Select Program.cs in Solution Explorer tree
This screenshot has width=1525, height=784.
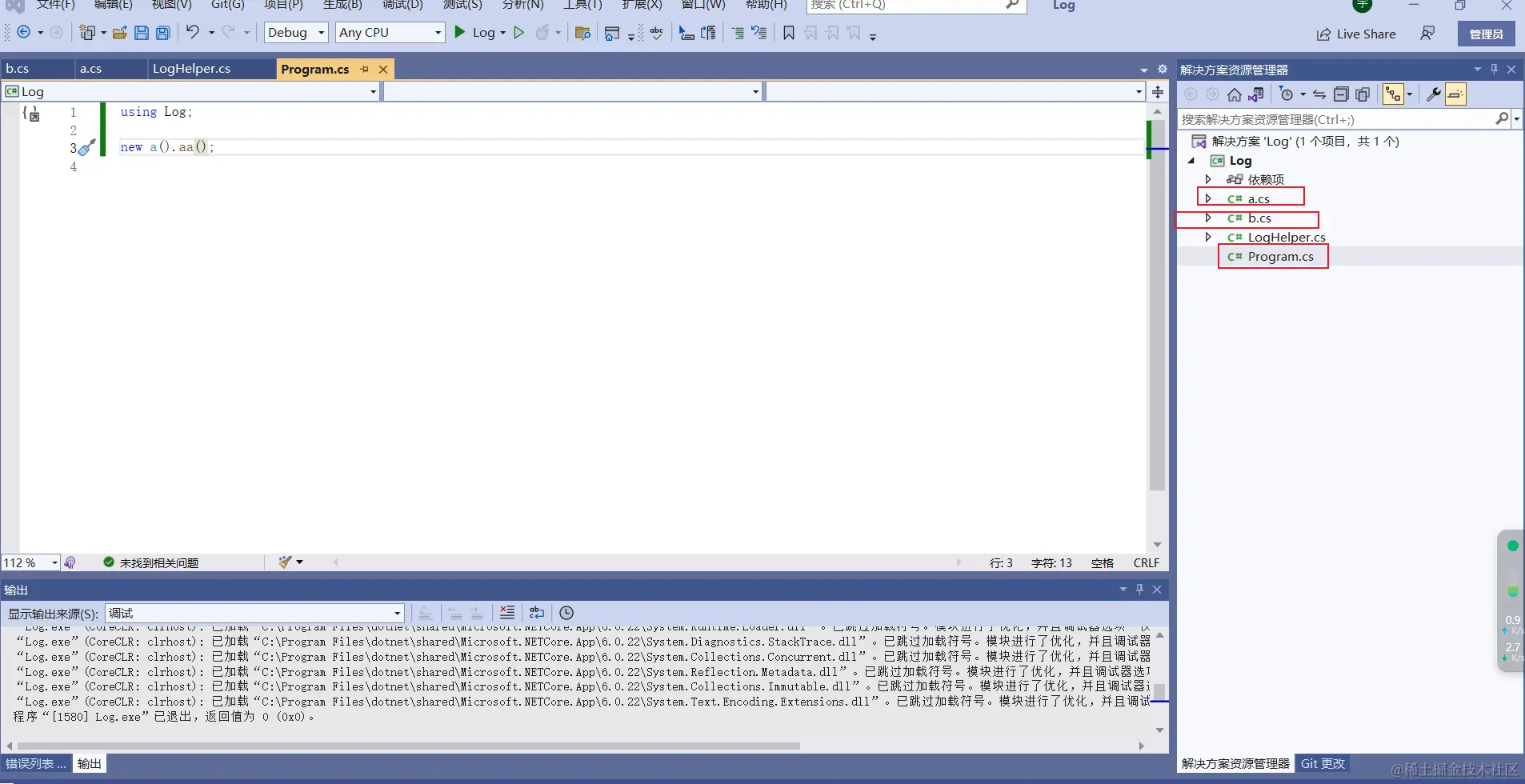pyautogui.click(x=1280, y=256)
